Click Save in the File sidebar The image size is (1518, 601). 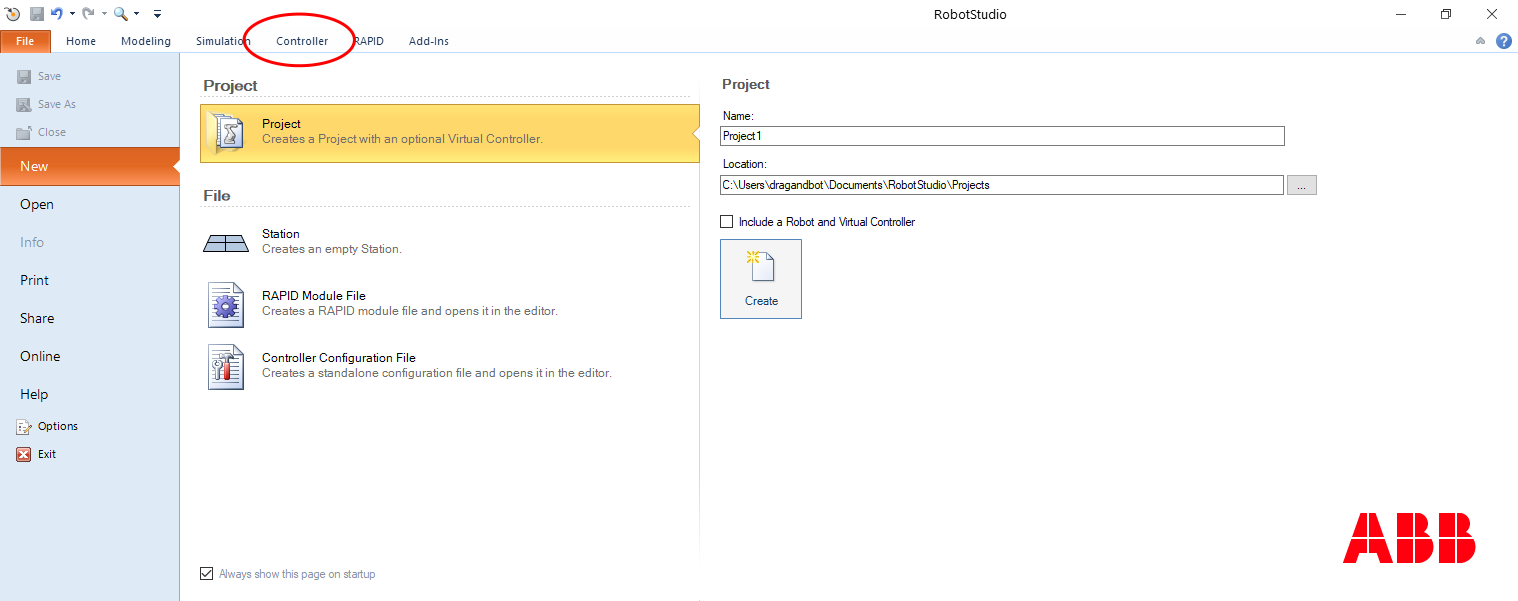(39, 76)
